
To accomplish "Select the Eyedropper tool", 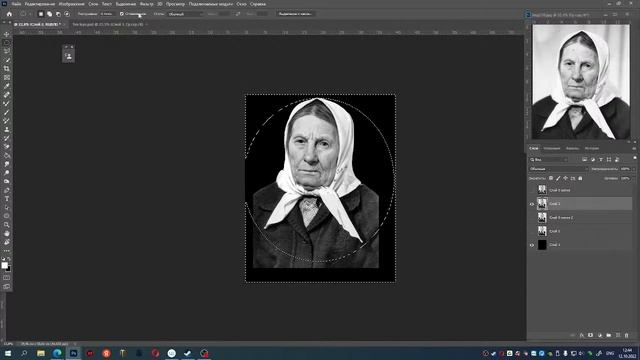I will tap(7, 86).
